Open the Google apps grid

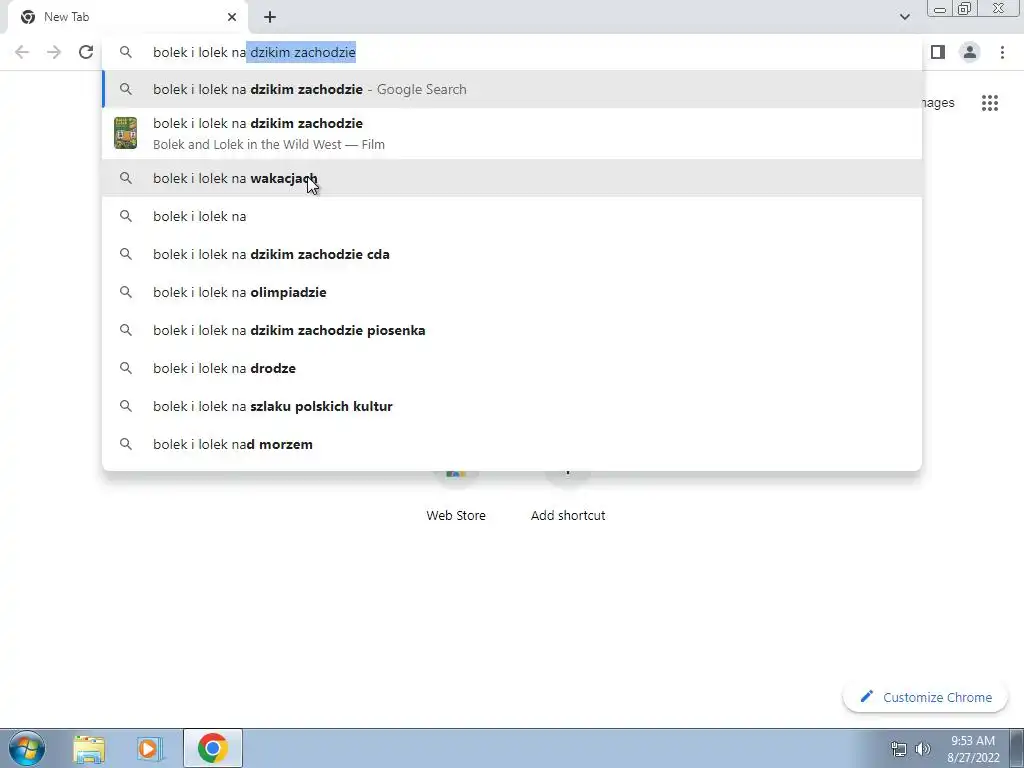click(989, 103)
